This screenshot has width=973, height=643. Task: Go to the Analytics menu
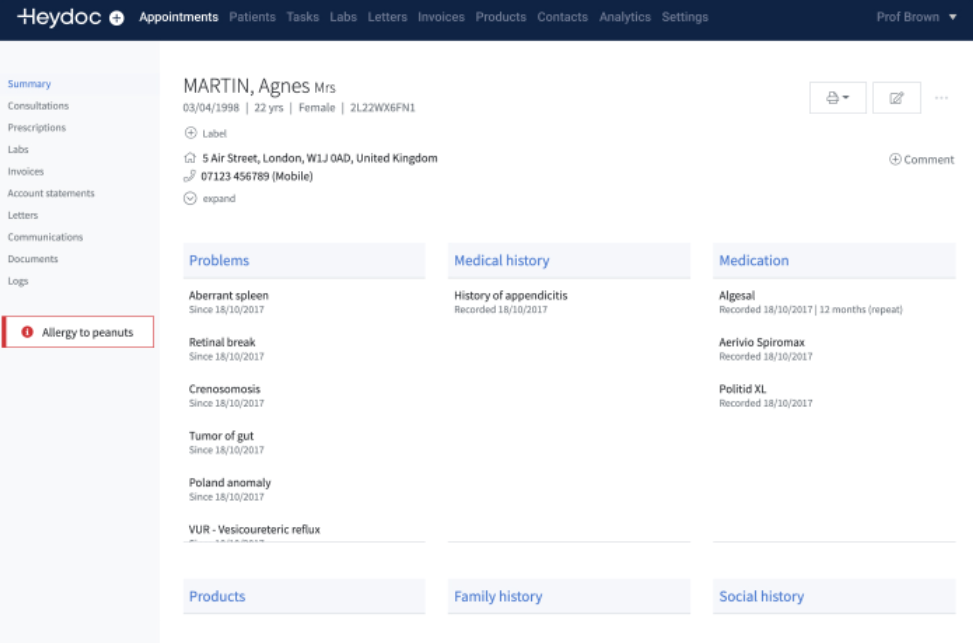pyautogui.click(x=625, y=17)
